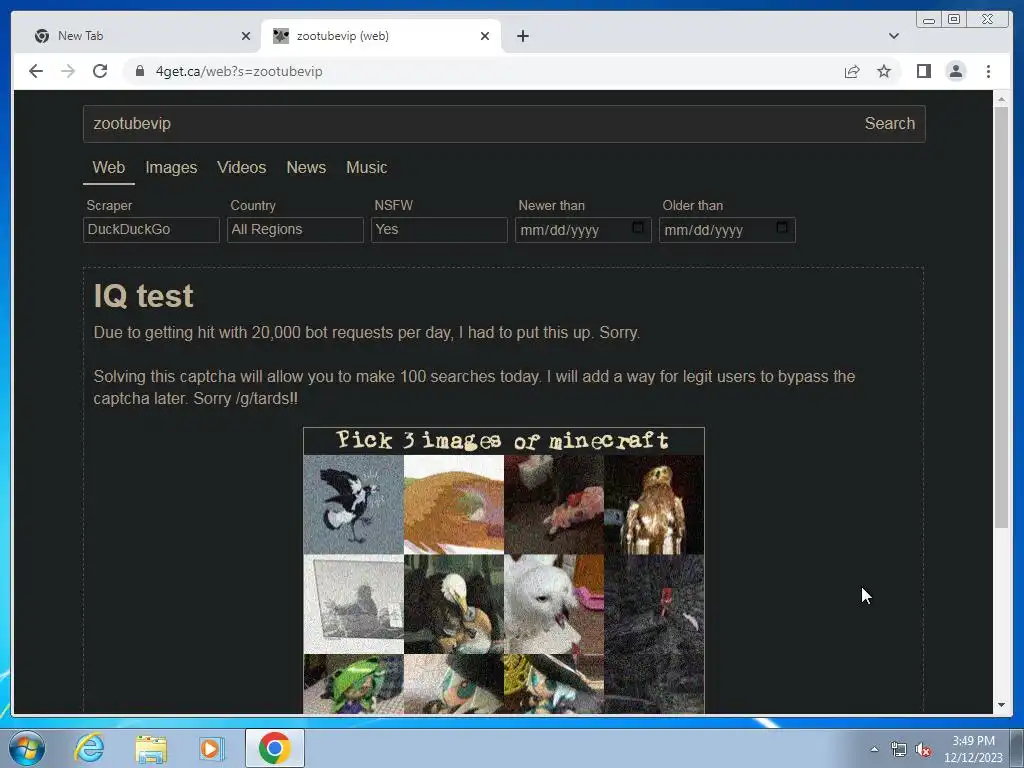The height and width of the screenshot is (768, 1024).
Task: Open Windows Explorer from the taskbar
Action: tap(151, 748)
